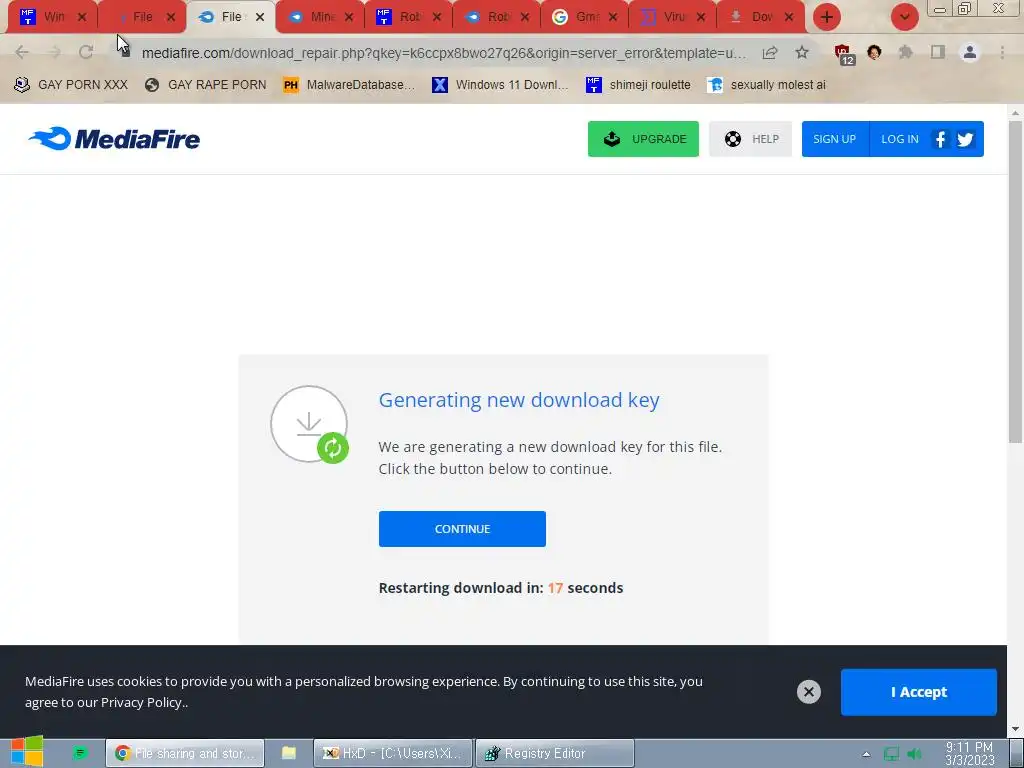Screen dimensions: 1024x768
Task: Log in with Twitter icon
Action: pos(965,138)
